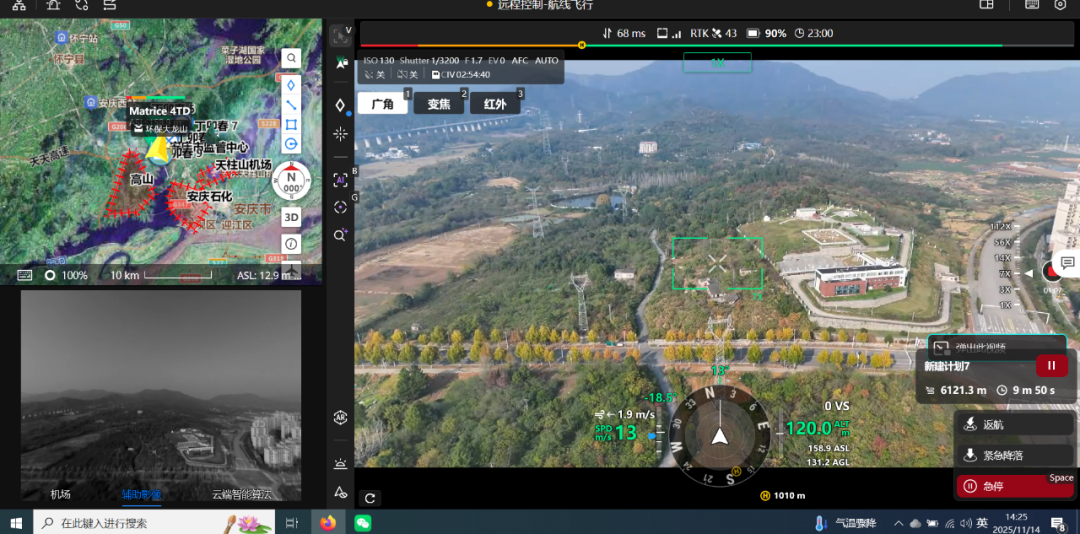Viewport: 1080px width, 534px height.
Task: Click the cone icon at the sidebar's bottom
Action: (x=340, y=492)
